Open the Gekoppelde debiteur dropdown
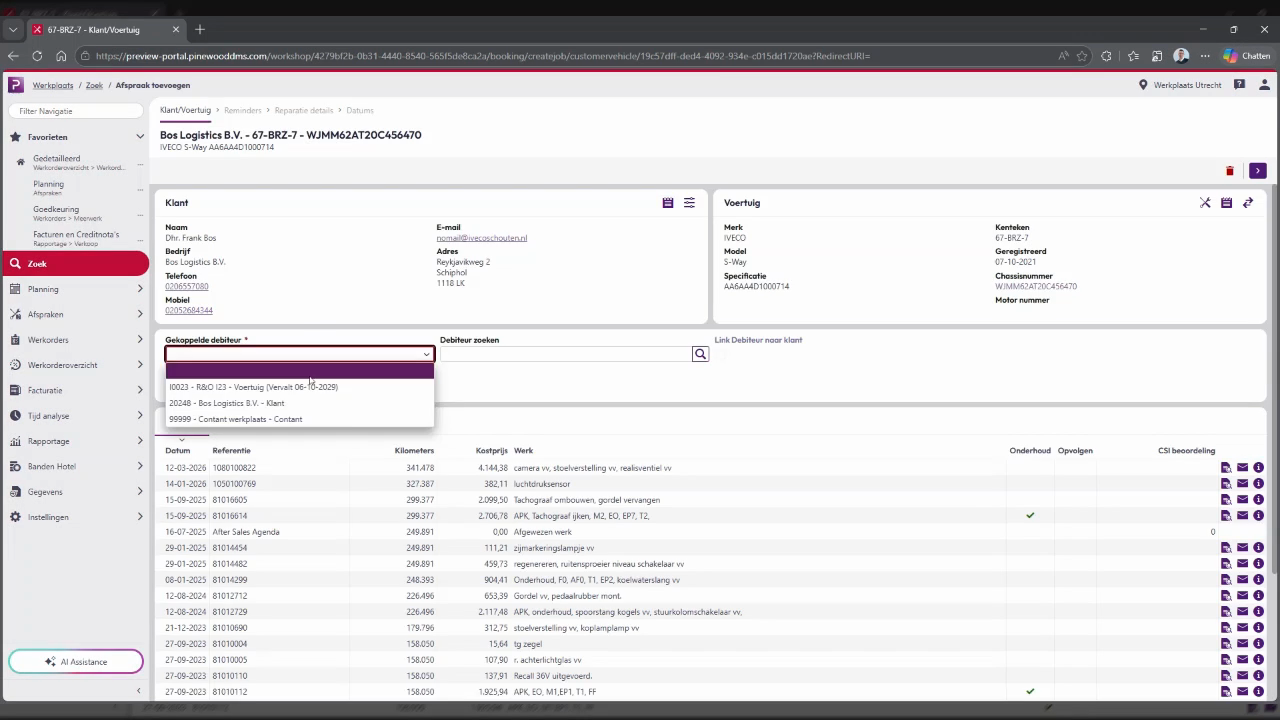This screenshot has width=1280, height=720. click(x=299, y=354)
